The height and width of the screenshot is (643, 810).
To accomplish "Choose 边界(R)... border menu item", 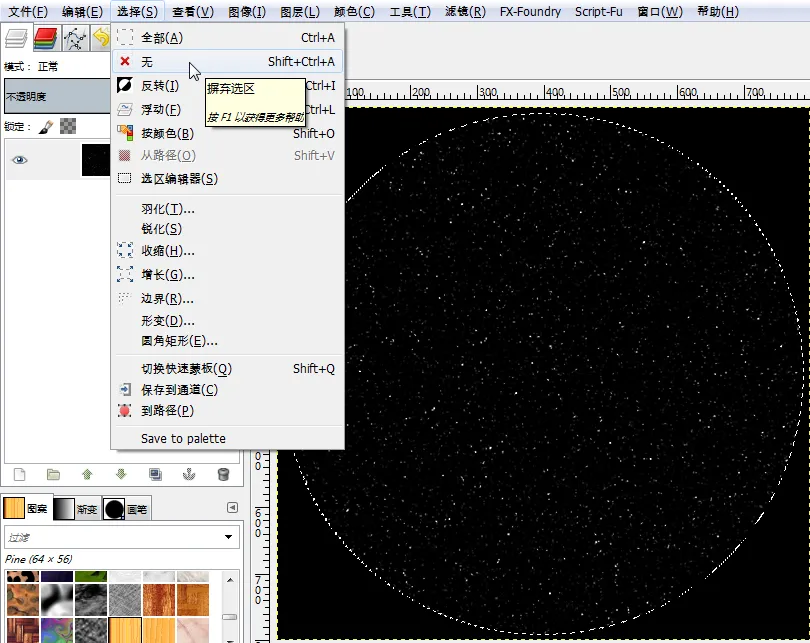I will click(x=227, y=298).
